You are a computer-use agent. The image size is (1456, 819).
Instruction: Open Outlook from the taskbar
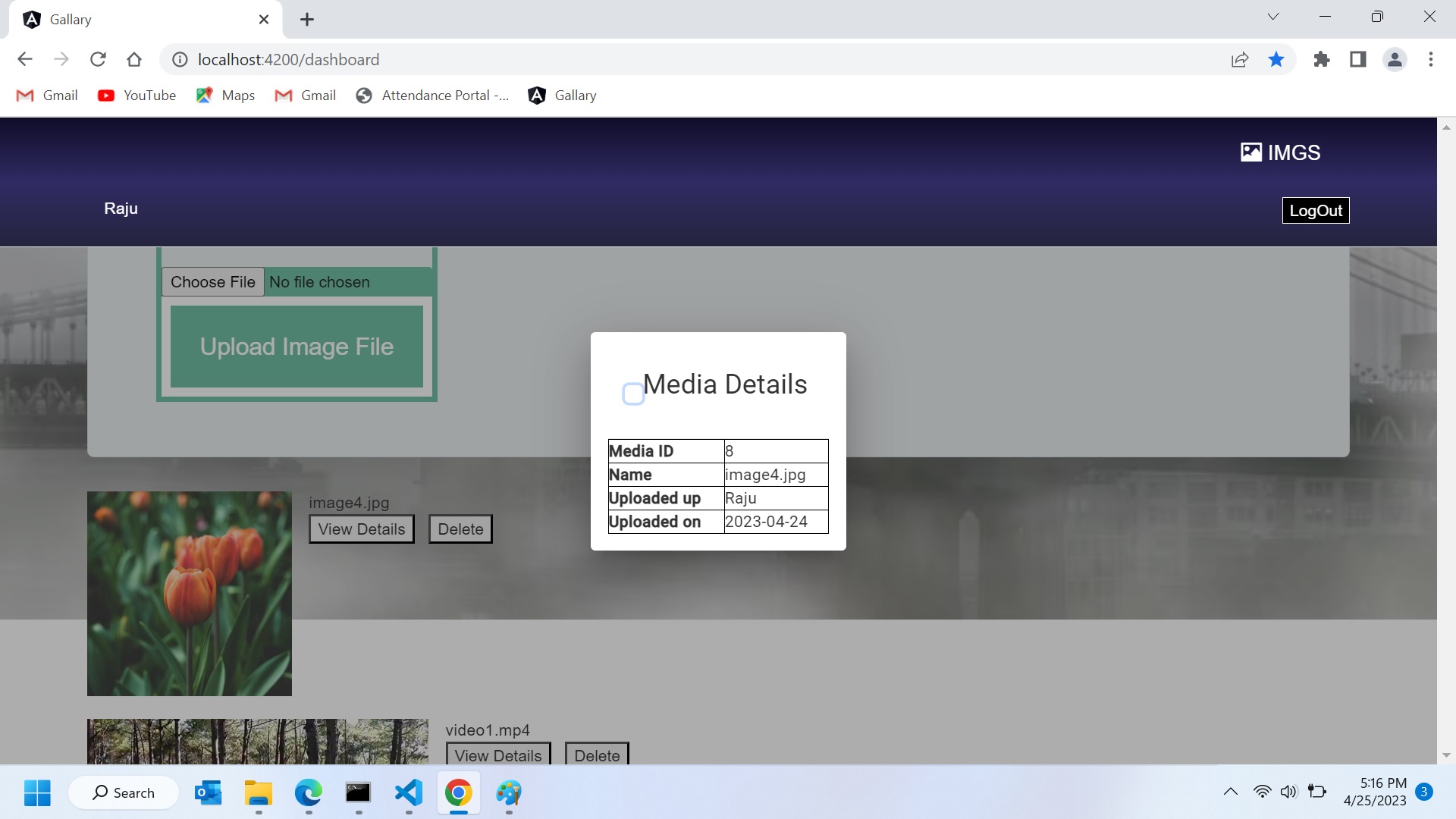point(208,793)
